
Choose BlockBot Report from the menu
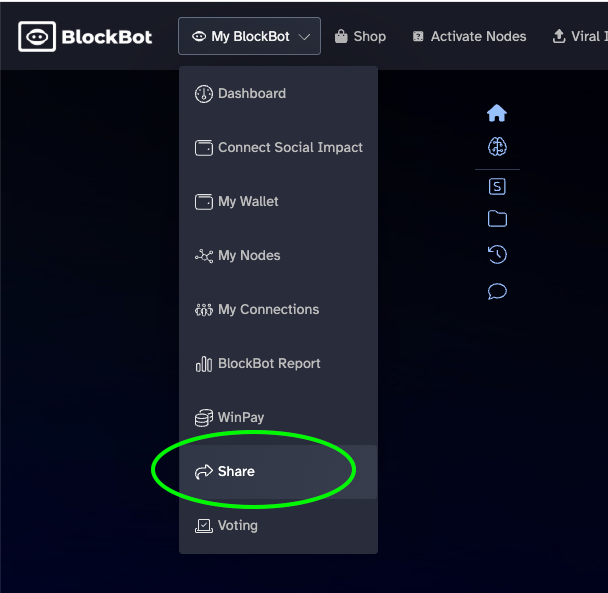278,363
